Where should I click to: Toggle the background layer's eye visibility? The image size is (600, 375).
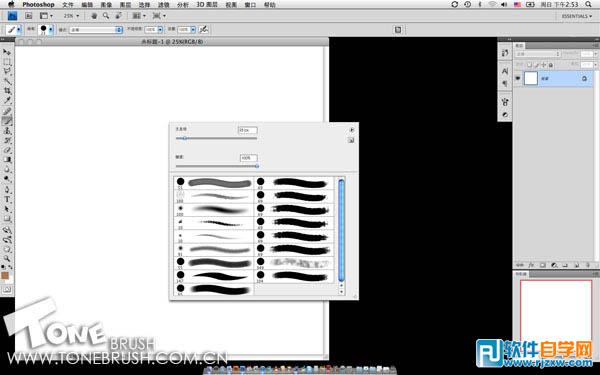[x=518, y=78]
